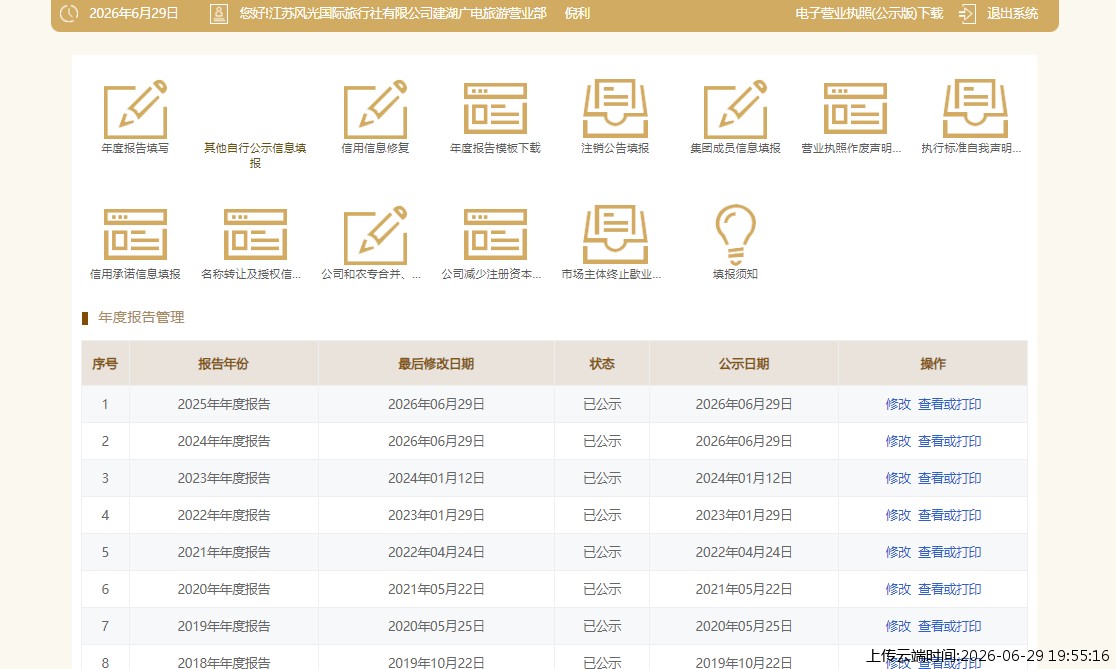Click the 最后修改日期 column header
1116x669 pixels.
(x=436, y=364)
